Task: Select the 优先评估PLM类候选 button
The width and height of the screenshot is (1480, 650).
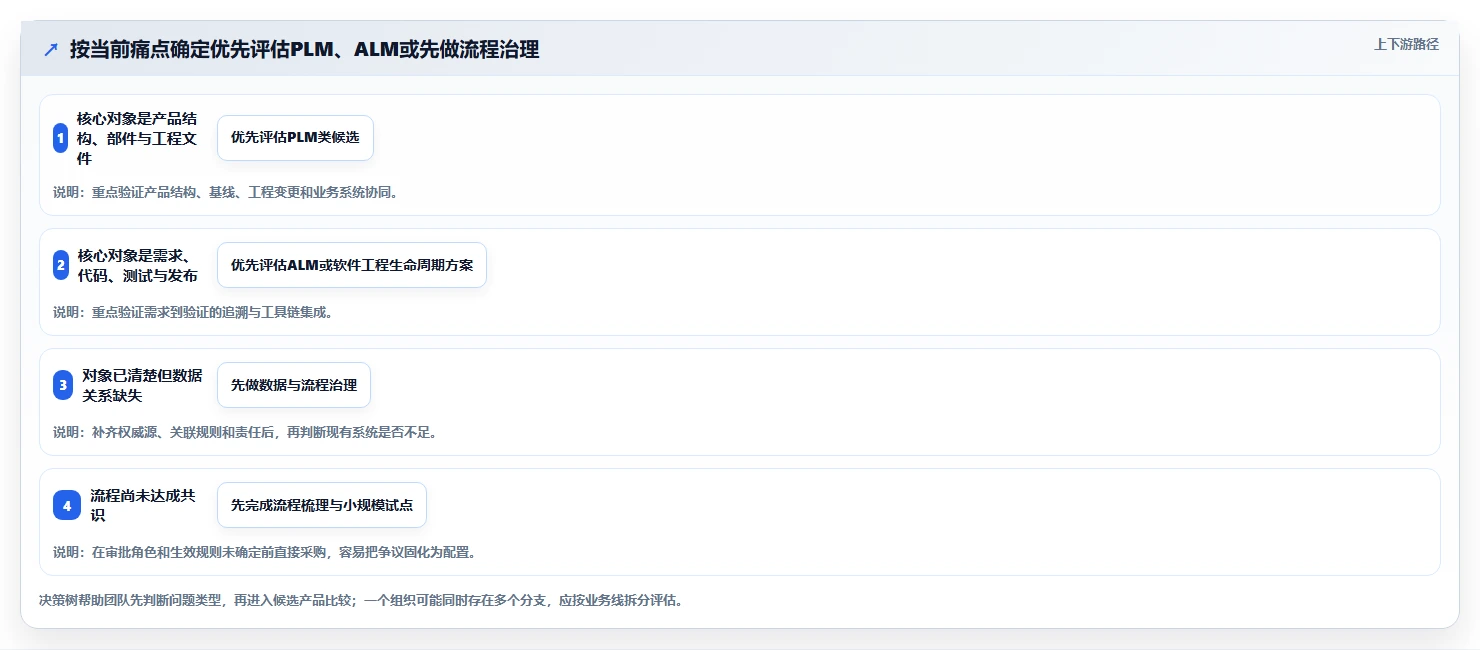Action: (295, 138)
